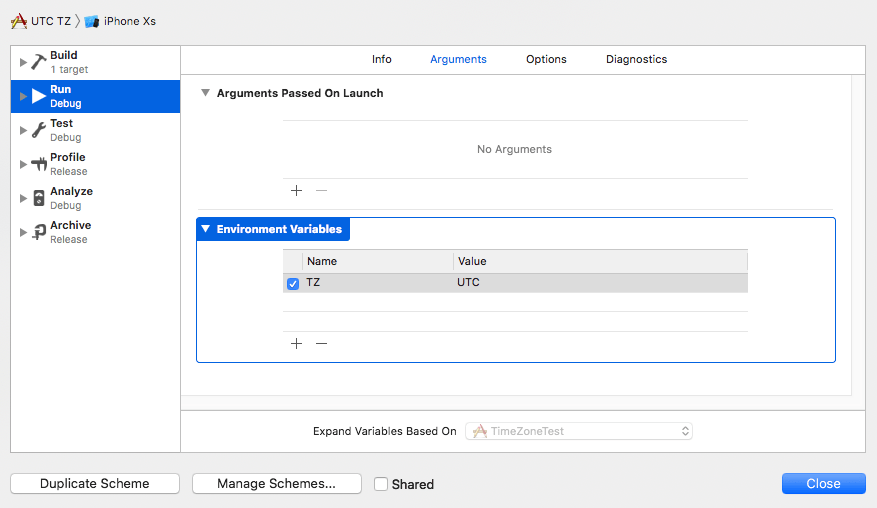Add a new environment variable with plus
Image resolution: width=877 pixels, height=508 pixels.
tap(296, 343)
